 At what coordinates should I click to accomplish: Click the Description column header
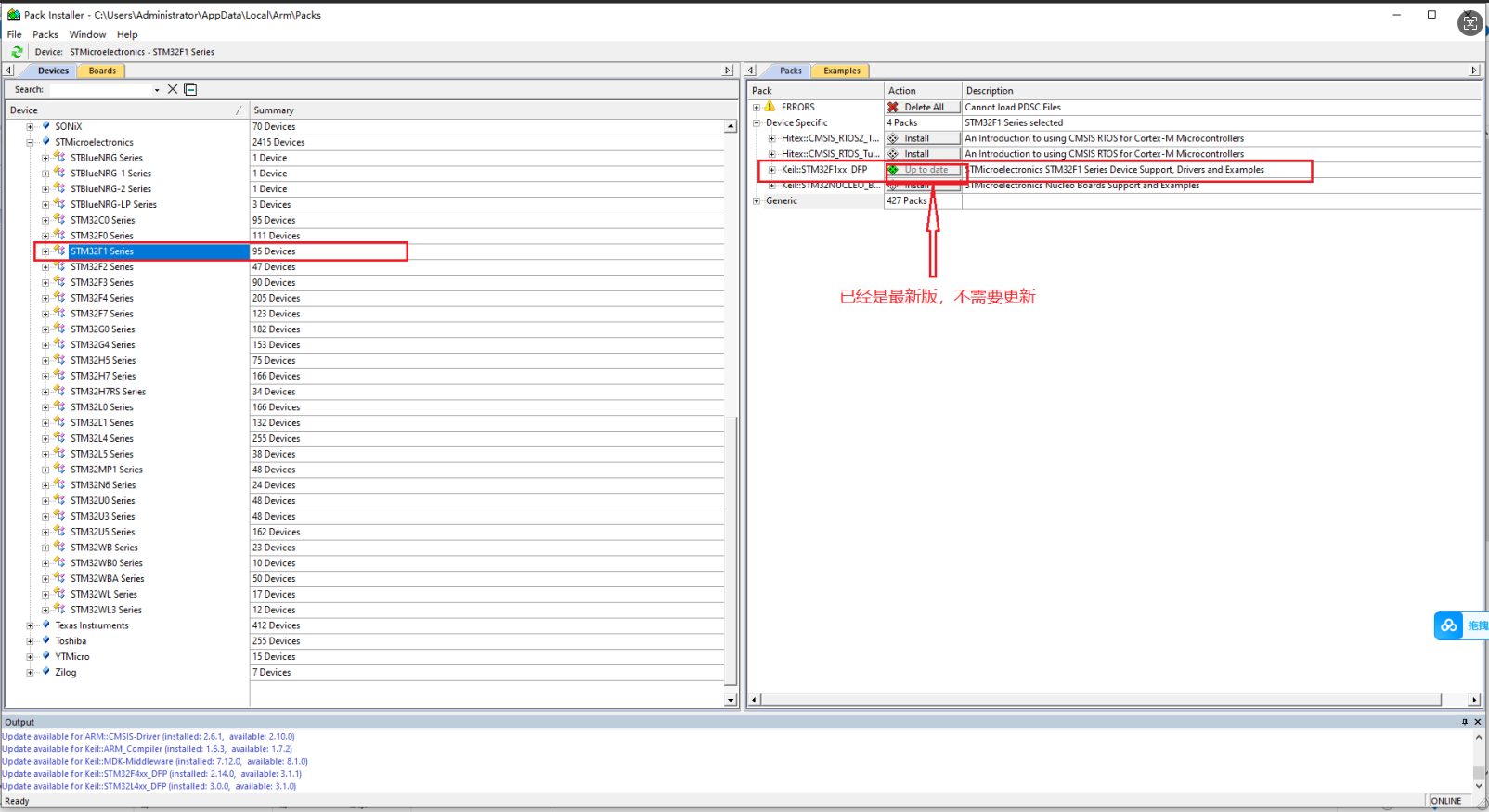1221,91
